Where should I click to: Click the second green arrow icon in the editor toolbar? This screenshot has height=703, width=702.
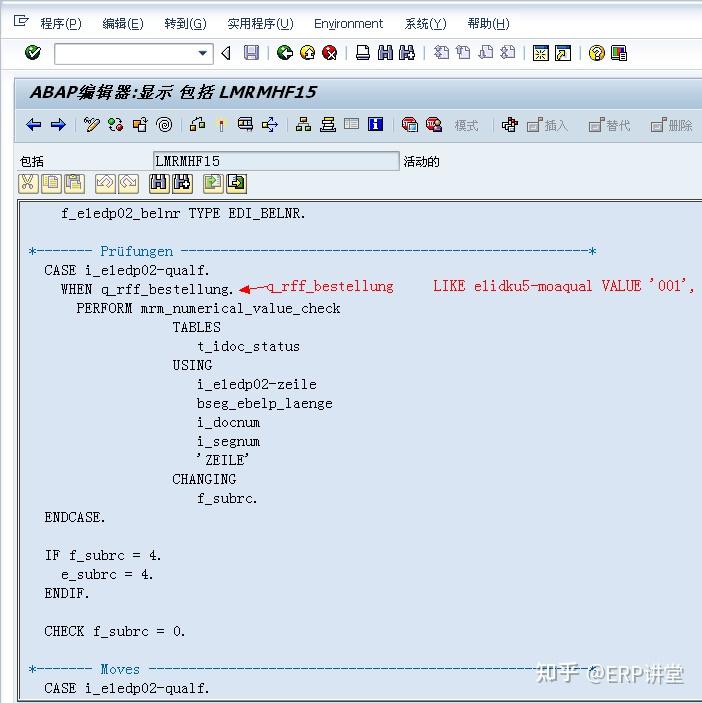[x=236, y=183]
